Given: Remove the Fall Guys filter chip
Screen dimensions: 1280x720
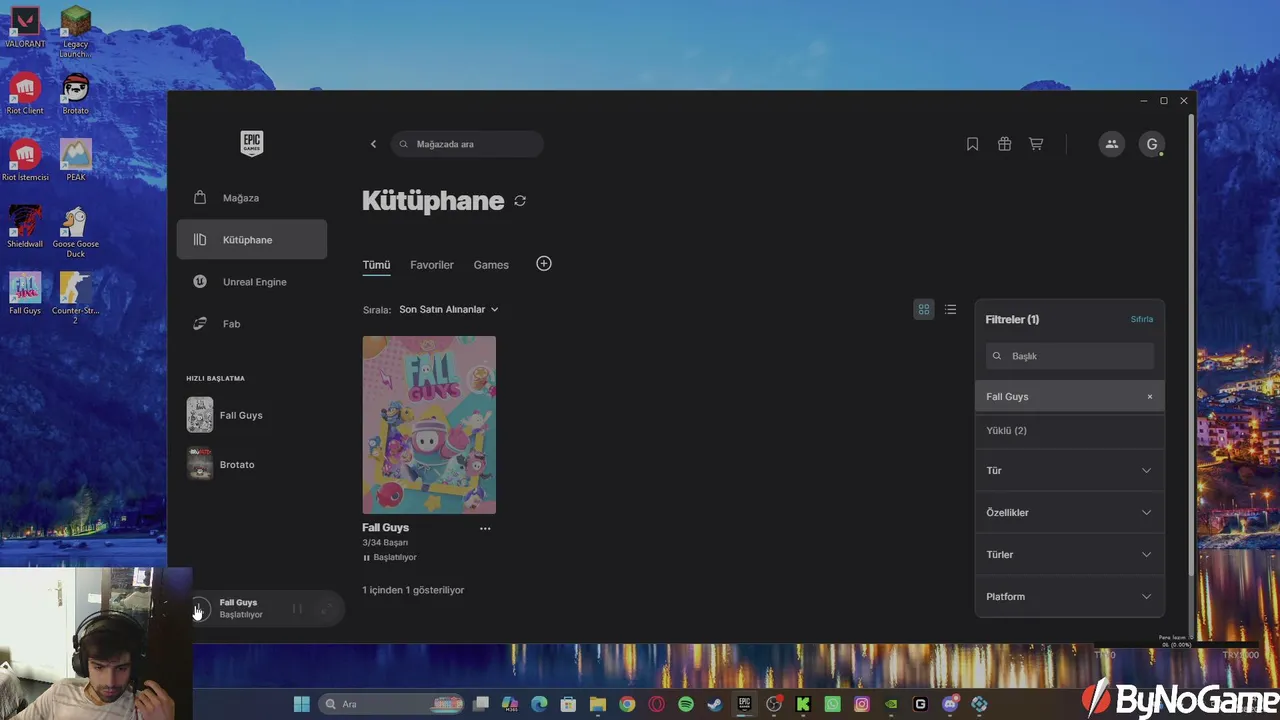Looking at the screenshot, I should coord(1150,397).
